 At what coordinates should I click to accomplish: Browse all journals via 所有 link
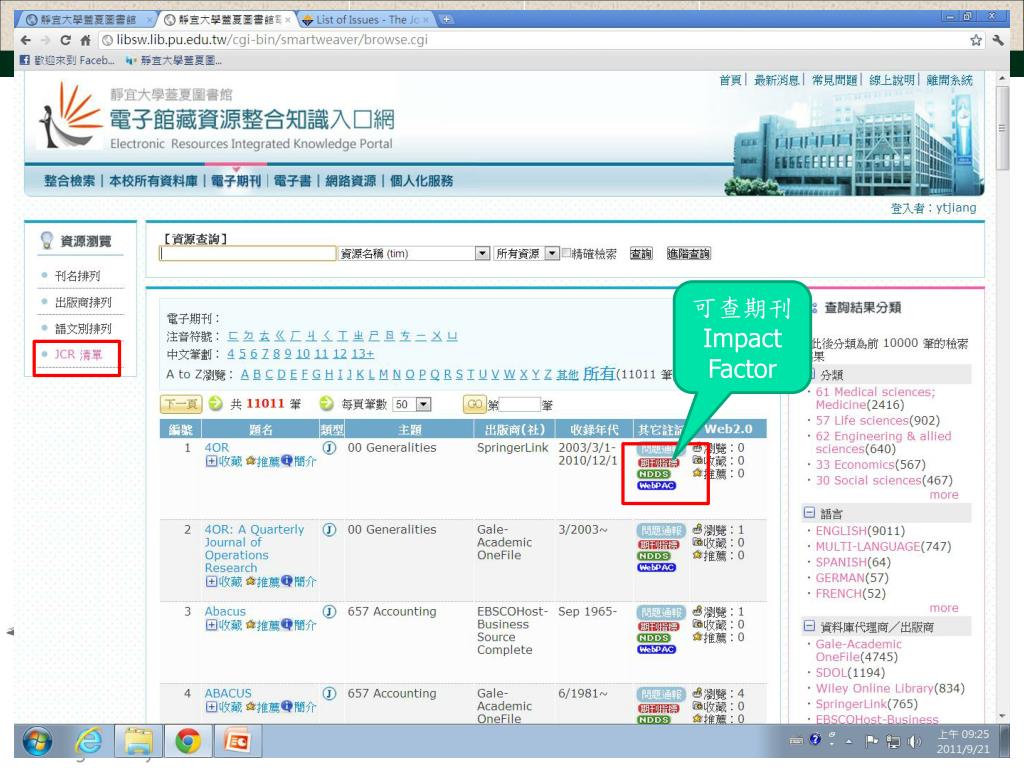pos(599,373)
